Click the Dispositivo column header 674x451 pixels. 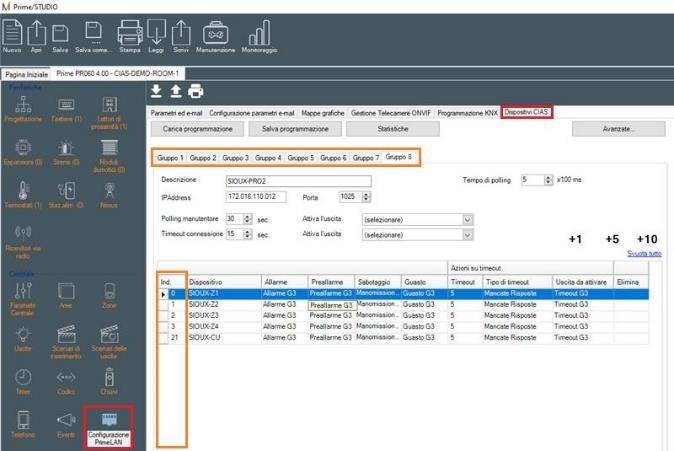pyautogui.click(x=224, y=282)
